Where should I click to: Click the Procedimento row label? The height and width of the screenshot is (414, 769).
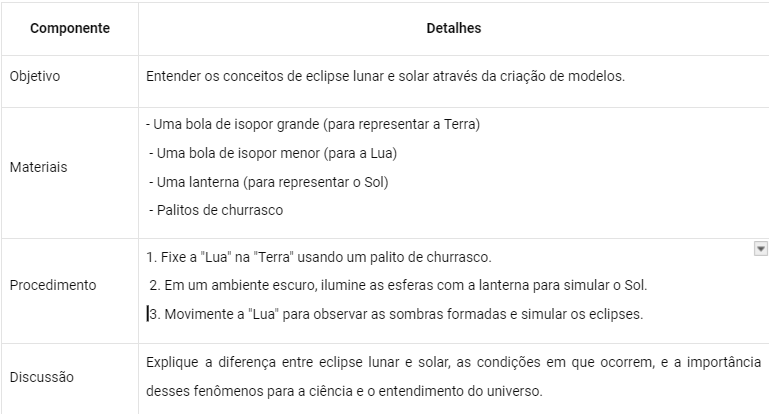pyautogui.click(x=53, y=285)
